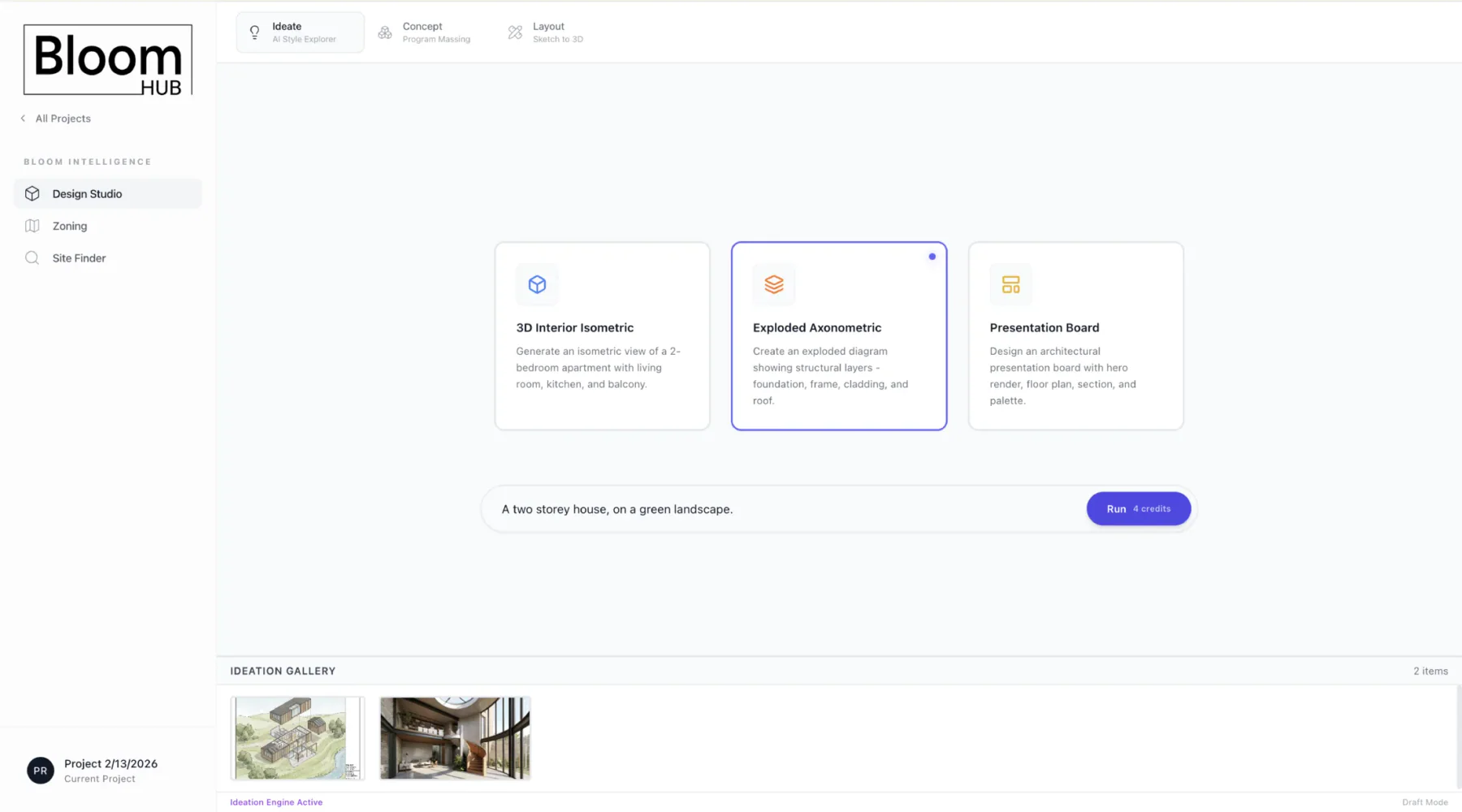
Task: Click the Design Studio cube icon
Action: click(x=32, y=194)
